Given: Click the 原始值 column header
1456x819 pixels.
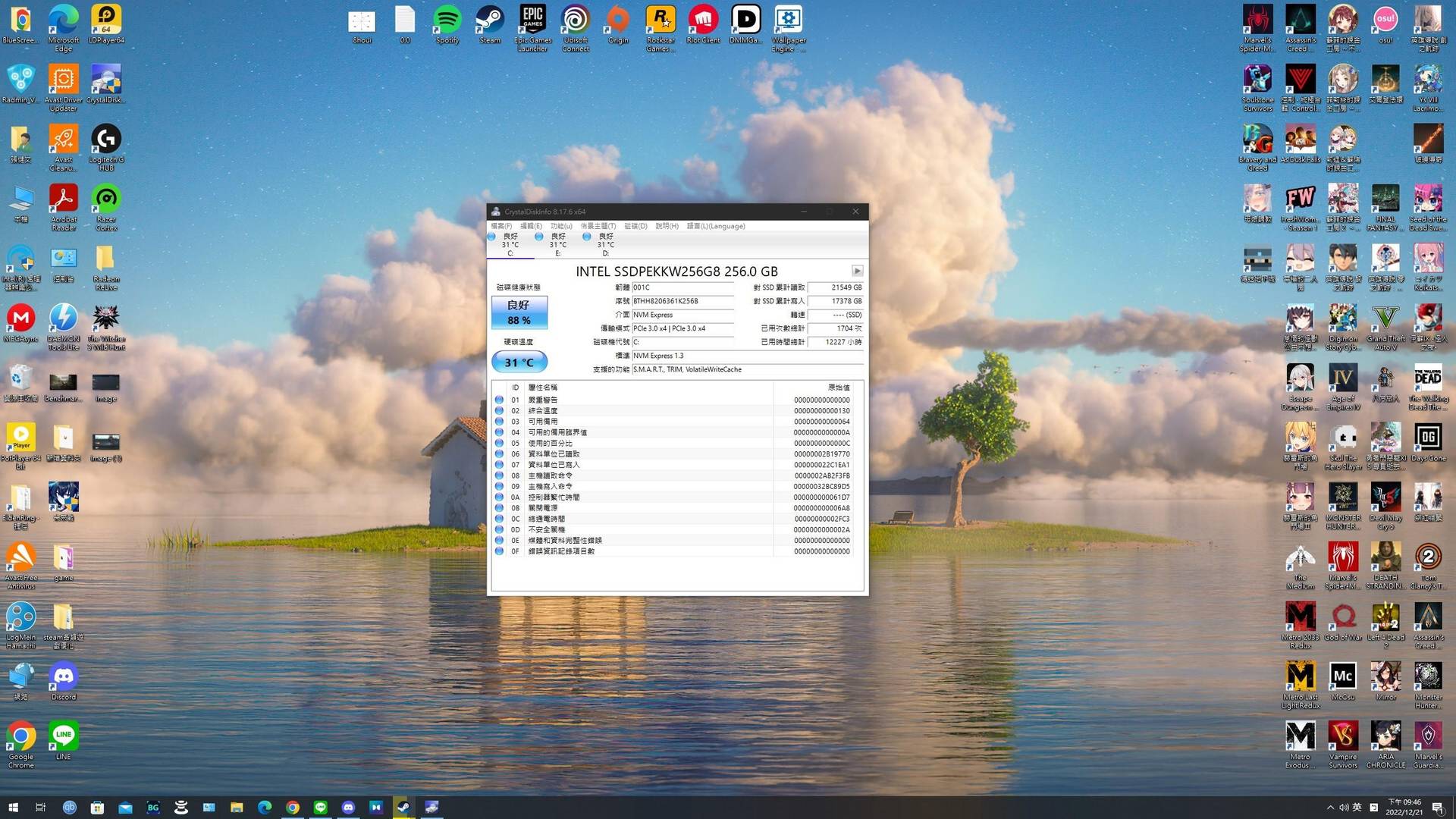Looking at the screenshot, I should coord(838,388).
